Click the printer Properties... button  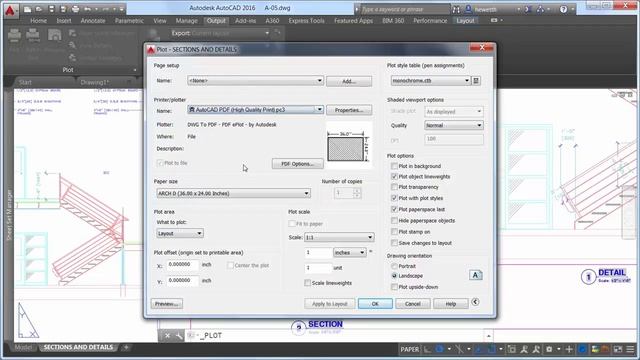coord(349,110)
